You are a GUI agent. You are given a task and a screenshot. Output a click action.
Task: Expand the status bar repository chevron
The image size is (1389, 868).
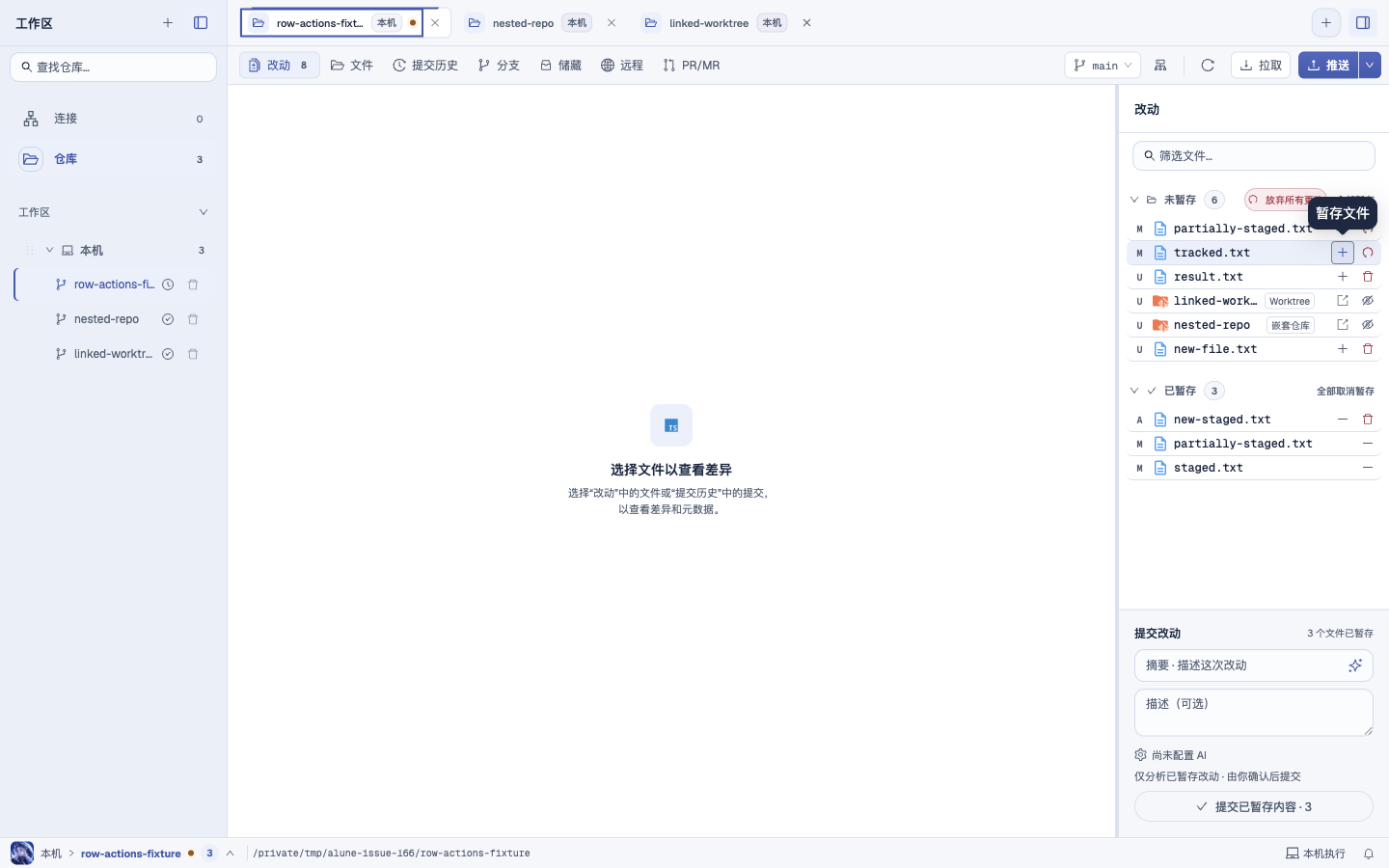point(231,854)
